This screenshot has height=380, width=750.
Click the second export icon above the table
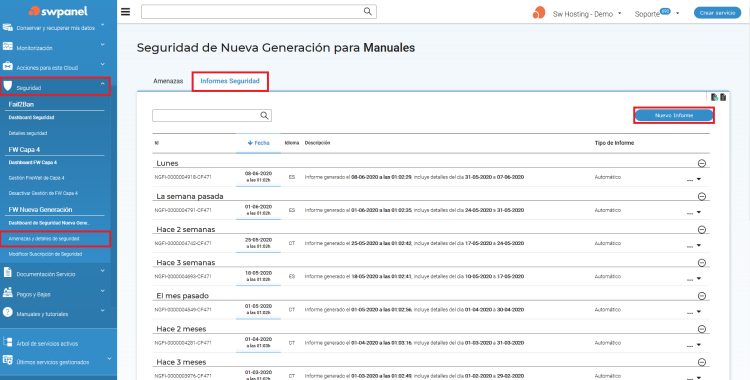pyautogui.click(x=723, y=97)
